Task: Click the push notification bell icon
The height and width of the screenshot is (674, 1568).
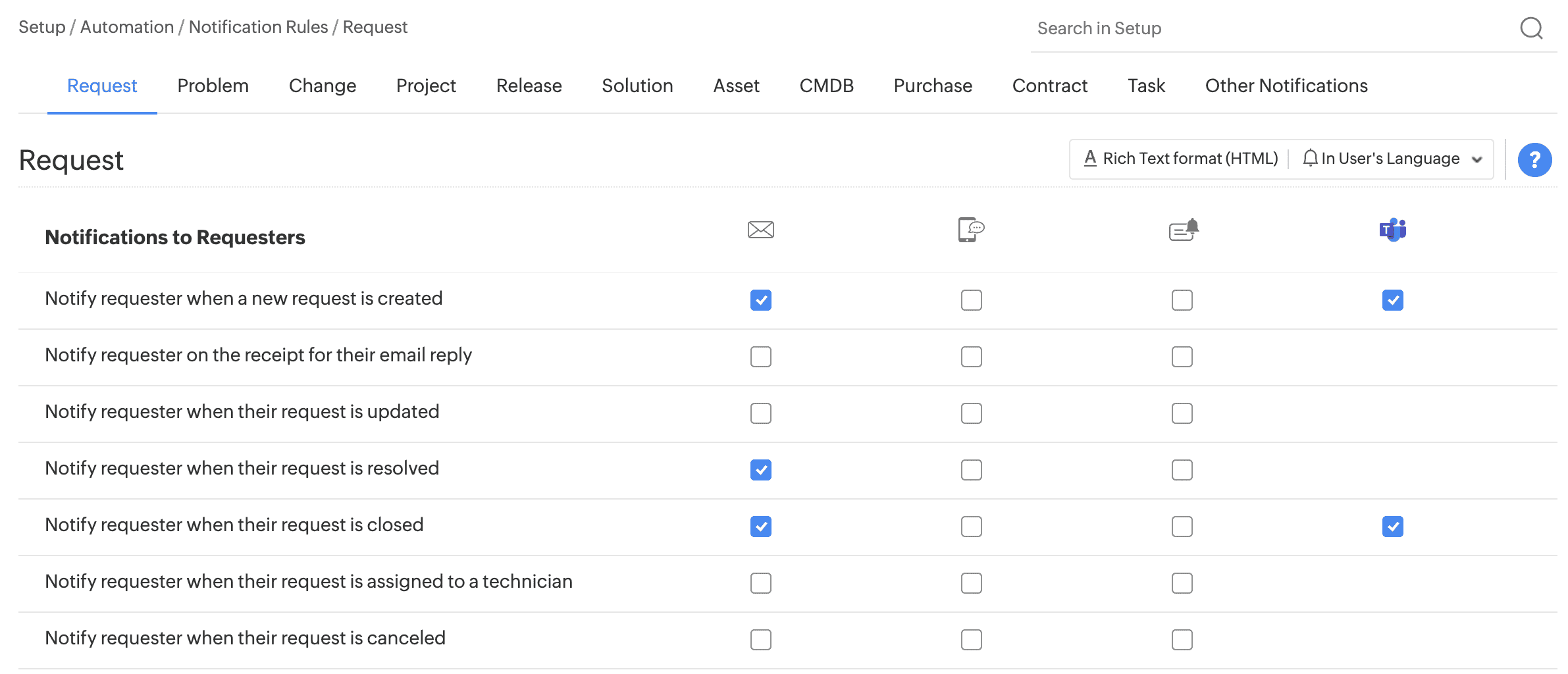Action: point(1184,230)
